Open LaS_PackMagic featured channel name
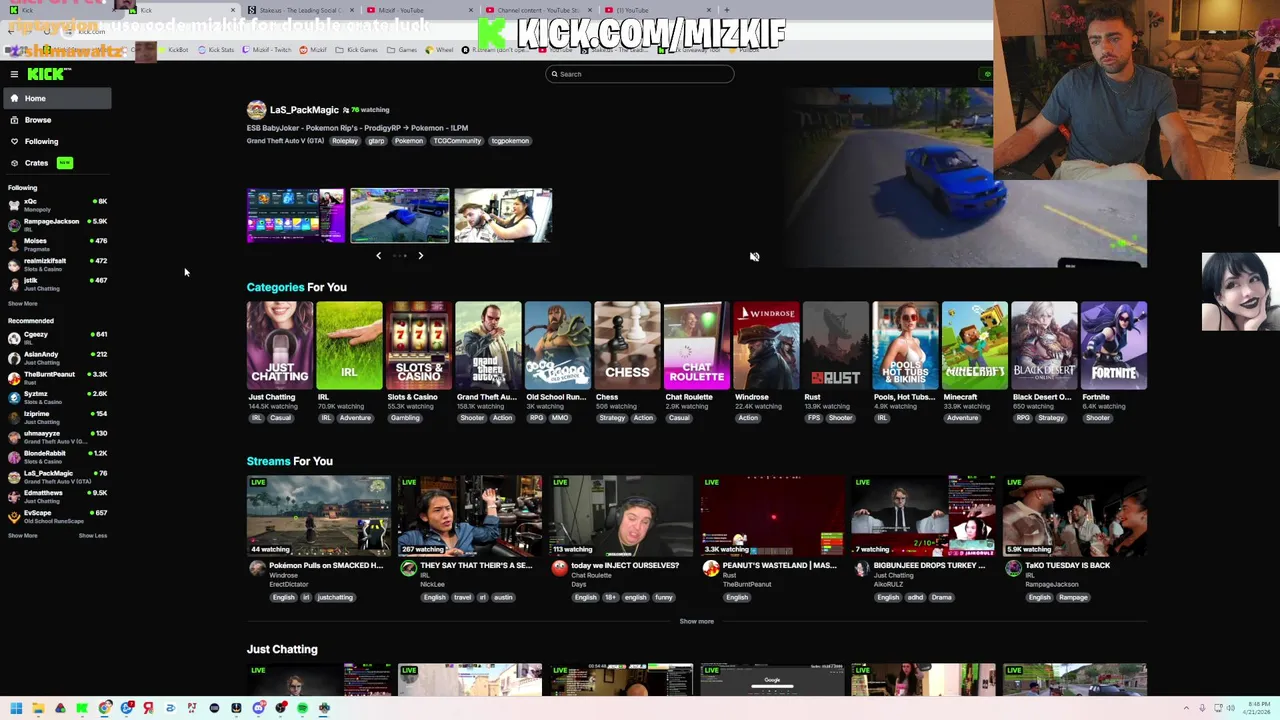The image size is (1280, 720). point(304,110)
